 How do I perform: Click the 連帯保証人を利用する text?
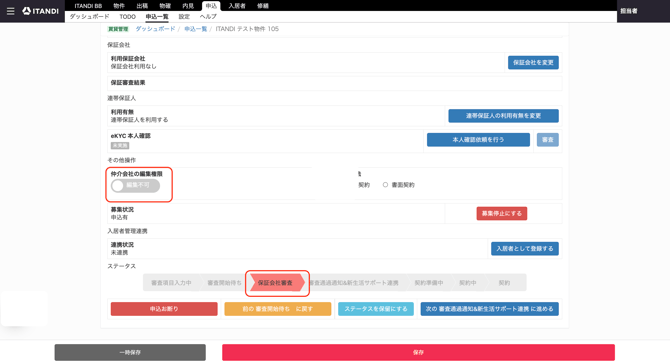(140, 120)
